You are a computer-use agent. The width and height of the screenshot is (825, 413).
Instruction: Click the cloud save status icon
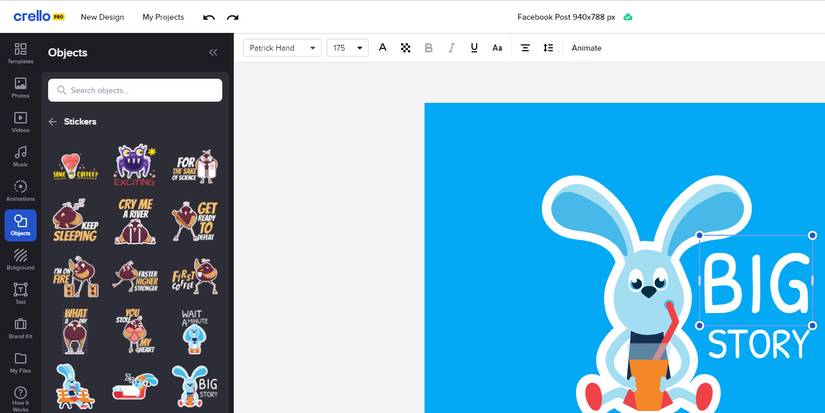pos(628,17)
